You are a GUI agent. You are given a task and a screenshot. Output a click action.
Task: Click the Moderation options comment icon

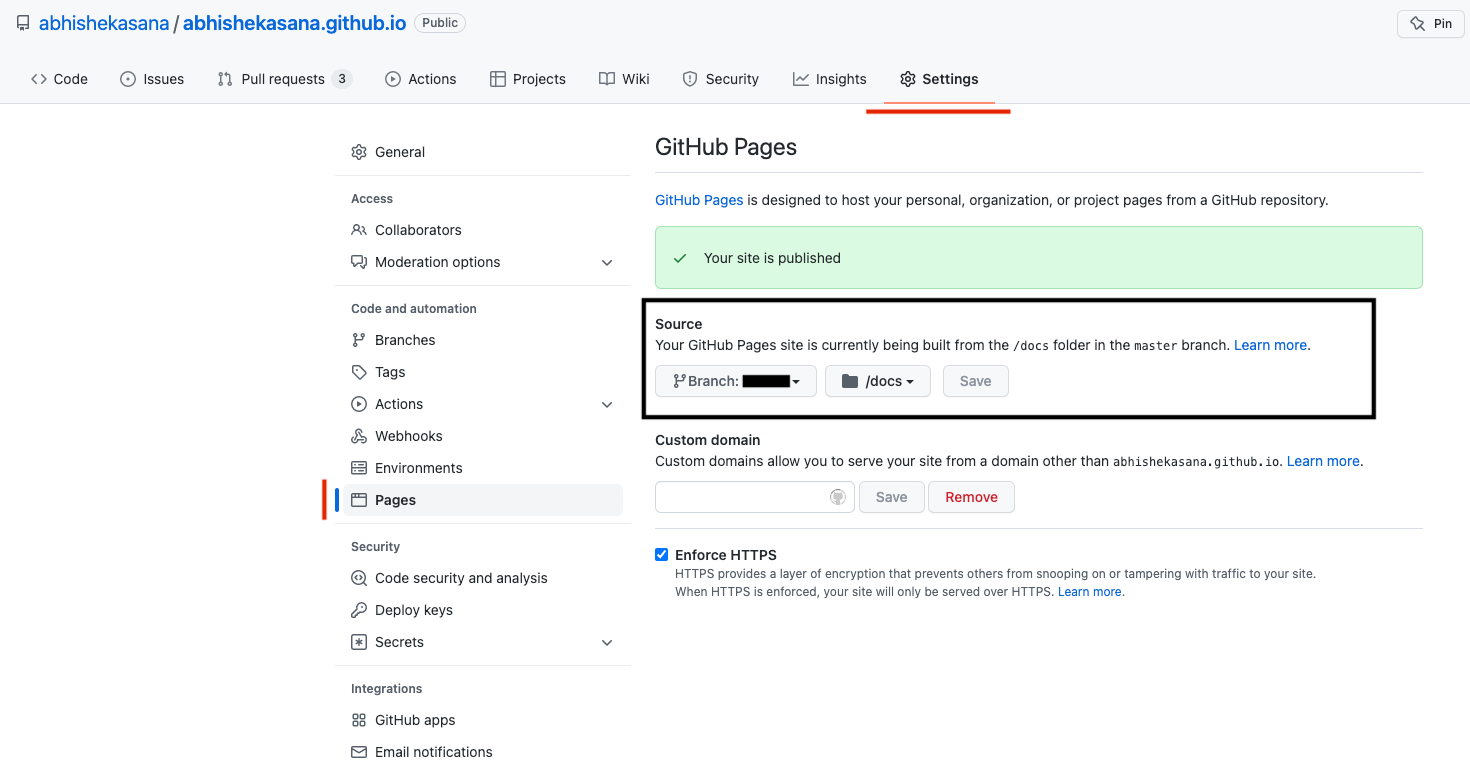[359, 262]
